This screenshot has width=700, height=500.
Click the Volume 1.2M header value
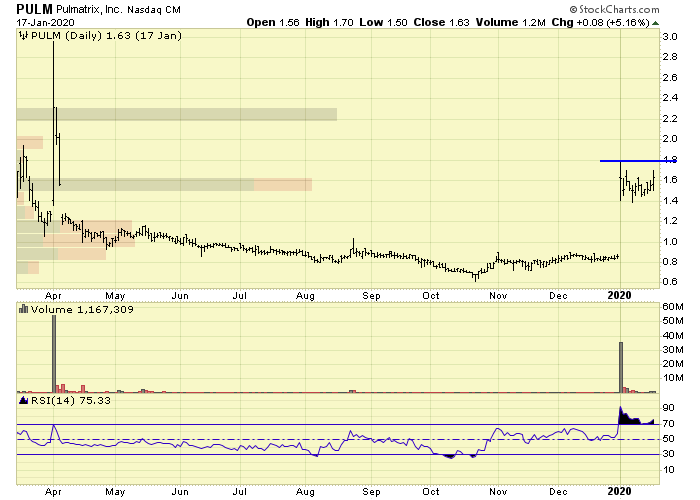510,22
